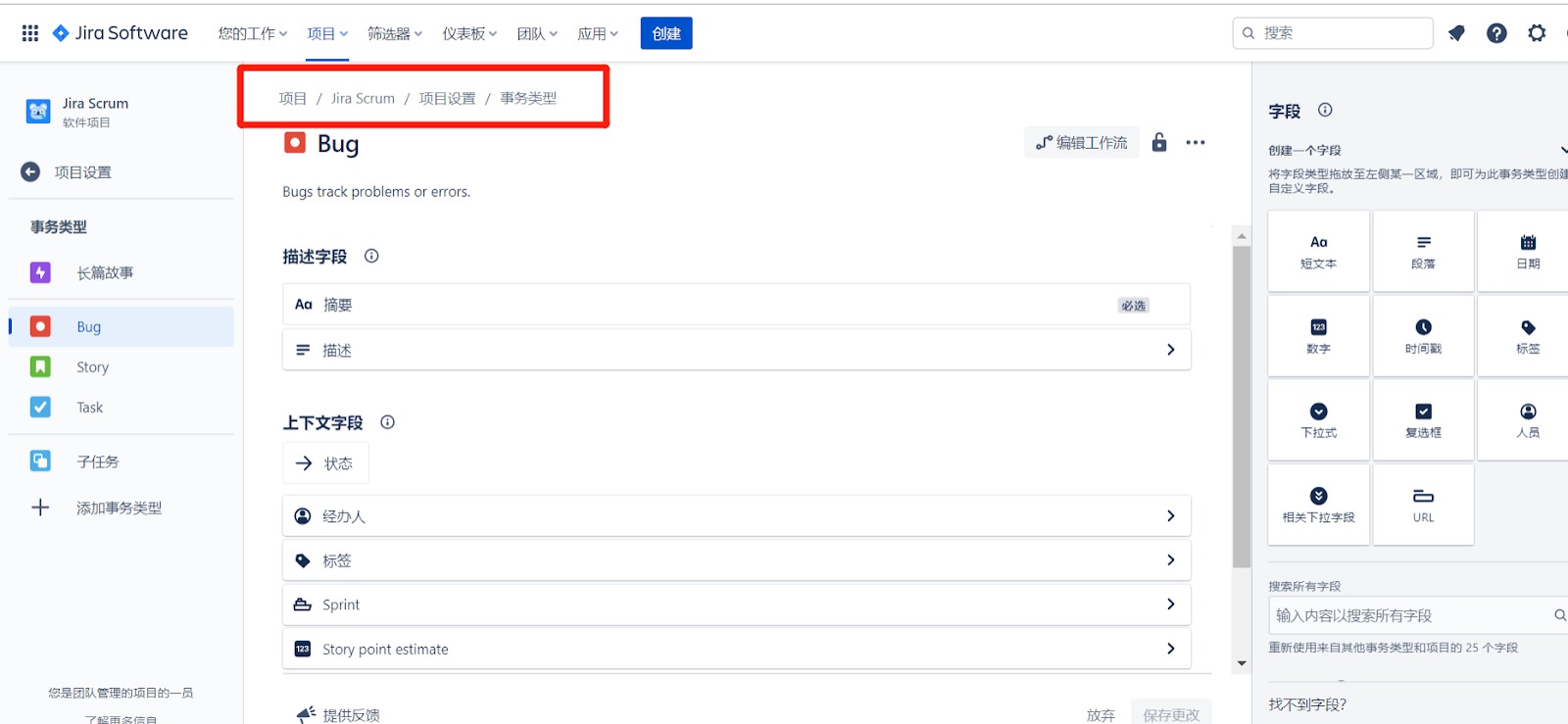The width and height of the screenshot is (1568, 724).
Task: Click the 放弃 button
Action: pyautogui.click(x=1101, y=715)
